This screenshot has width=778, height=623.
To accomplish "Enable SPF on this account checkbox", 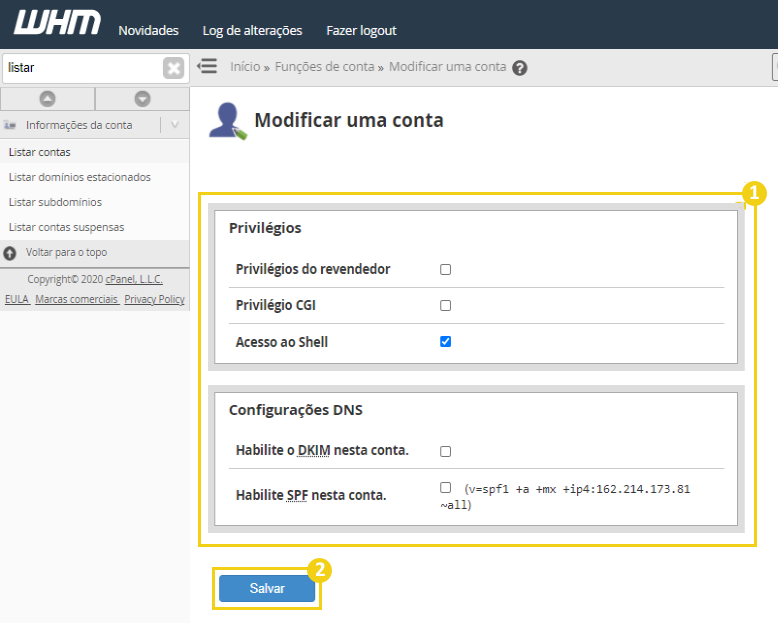I will pos(446,488).
